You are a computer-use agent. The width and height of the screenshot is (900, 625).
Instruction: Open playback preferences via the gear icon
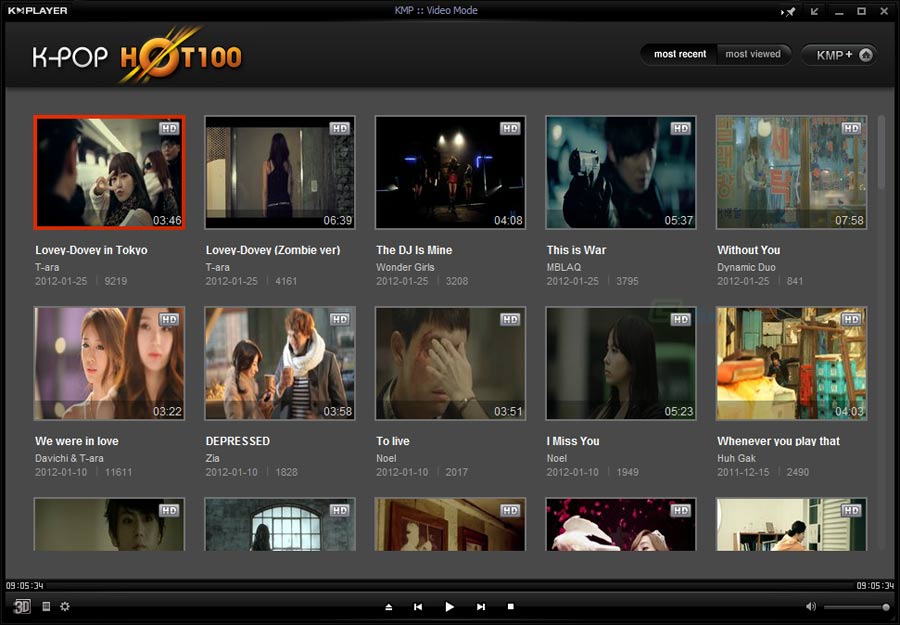64,606
